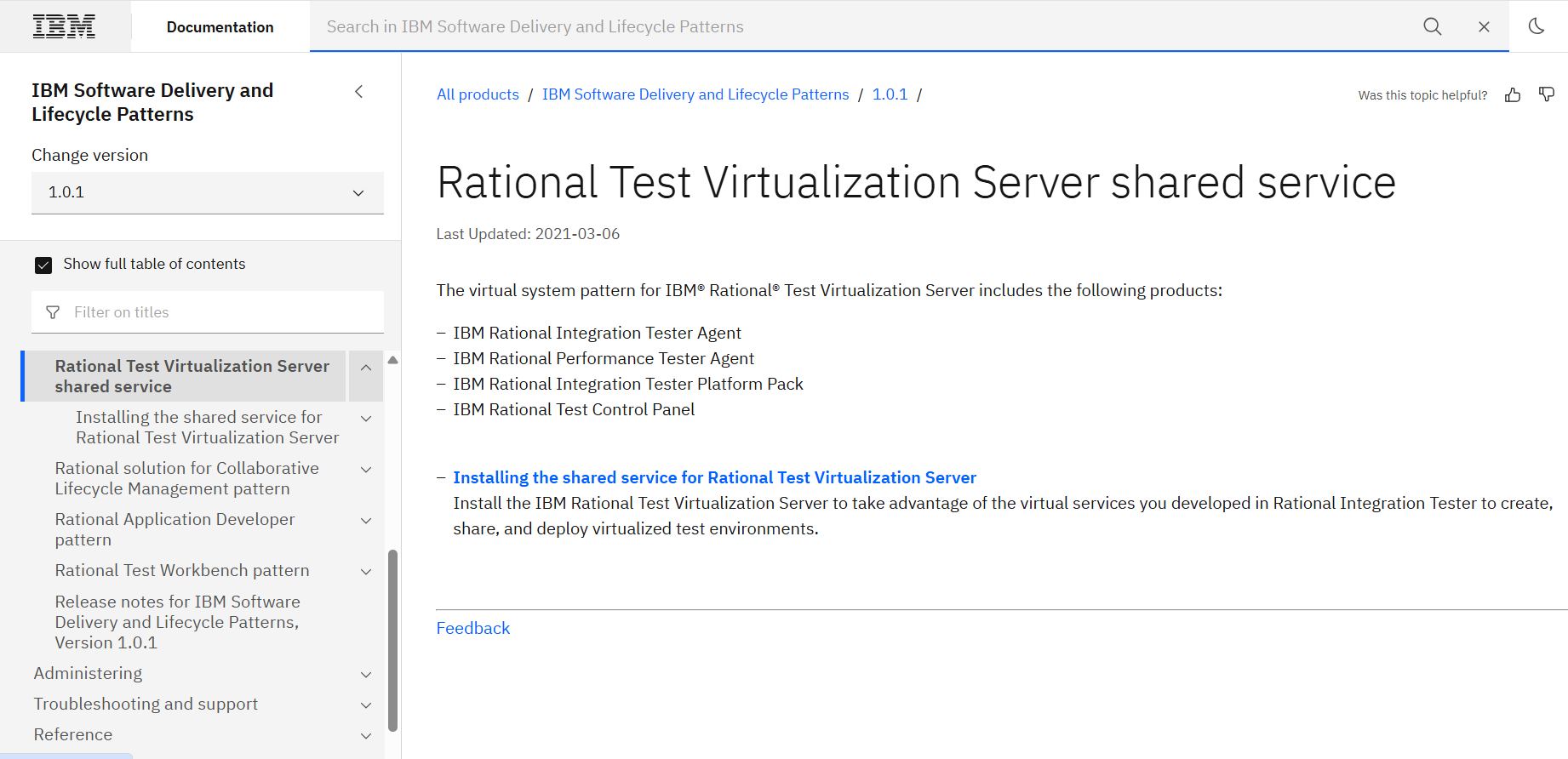Click the sidebar scrollbar thumb

(392, 640)
